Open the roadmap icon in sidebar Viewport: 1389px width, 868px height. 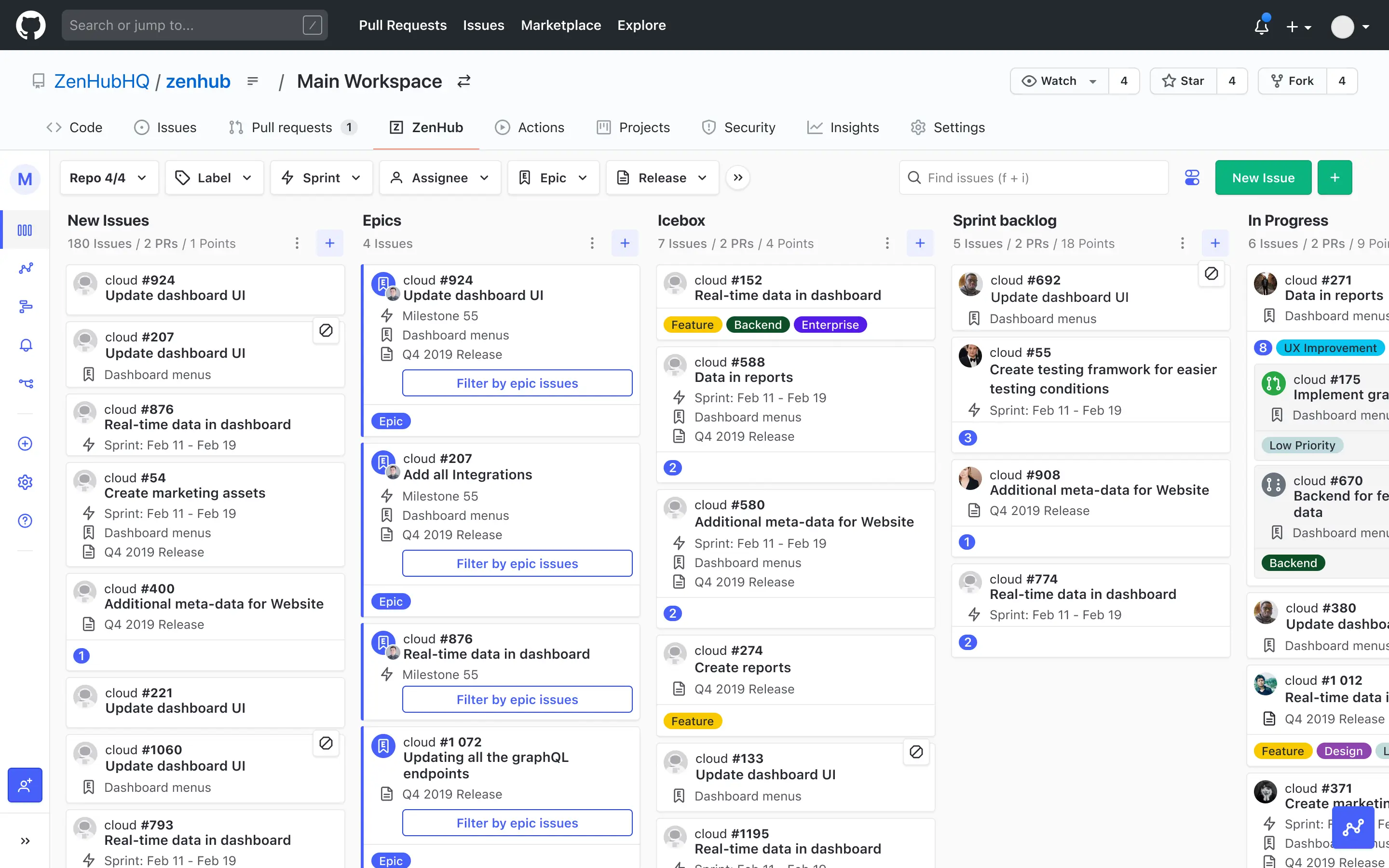[x=25, y=307]
